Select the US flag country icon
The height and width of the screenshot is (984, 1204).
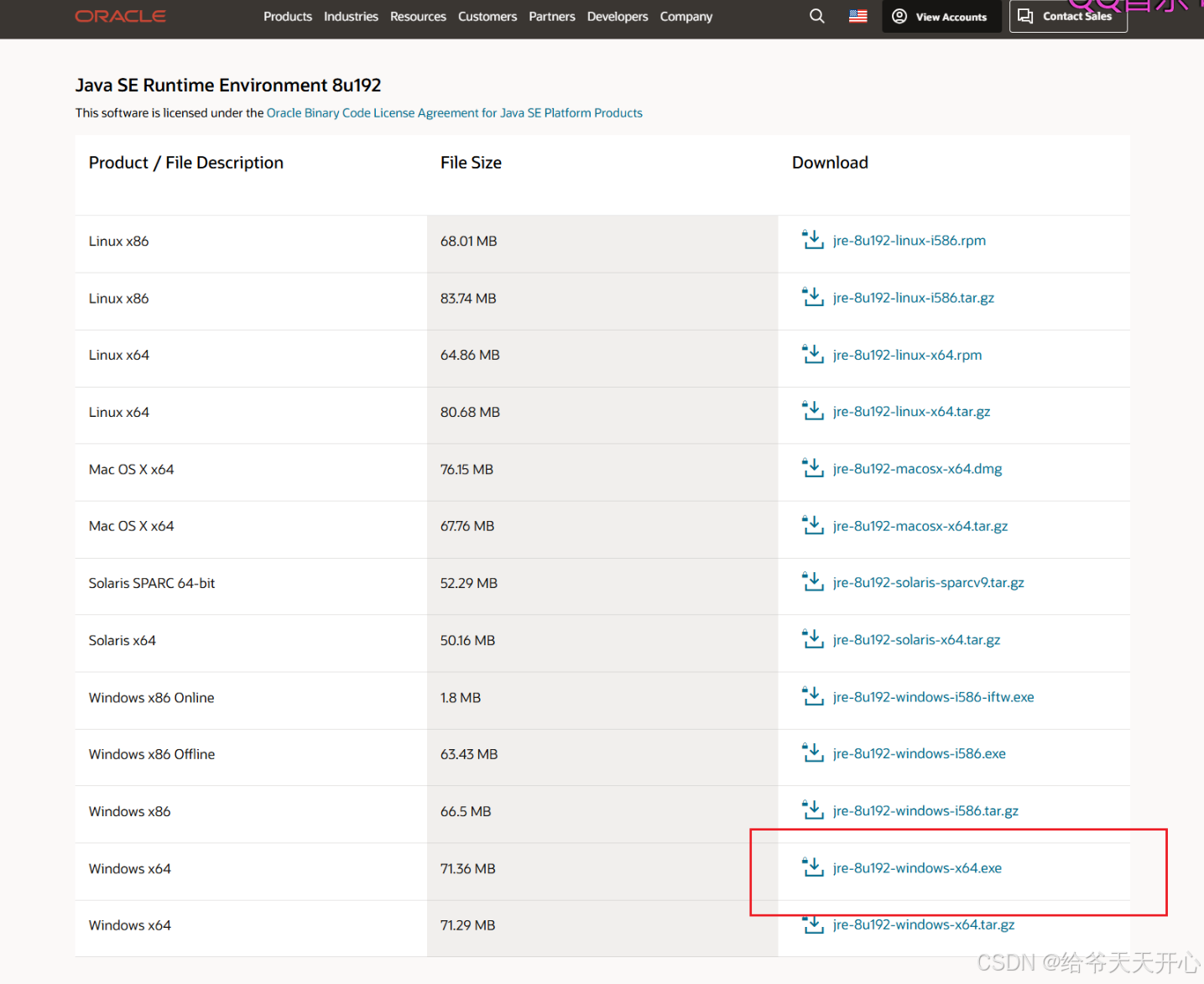pyautogui.click(x=857, y=16)
